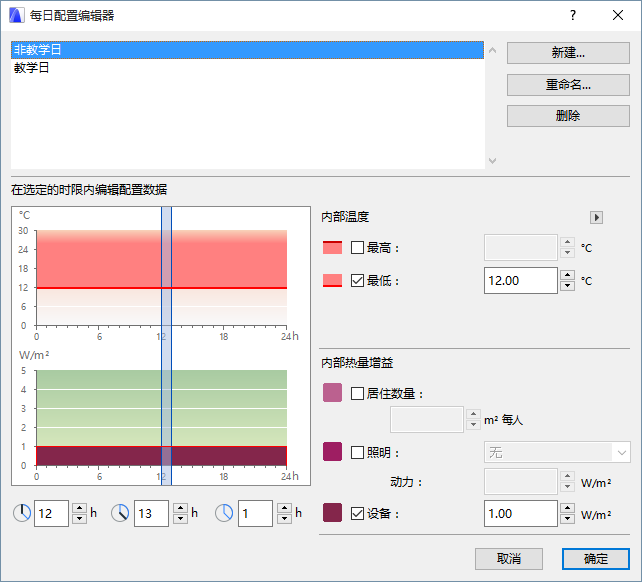Decrease start hour with down arrow
The height and width of the screenshot is (582, 642).
coord(79,519)
